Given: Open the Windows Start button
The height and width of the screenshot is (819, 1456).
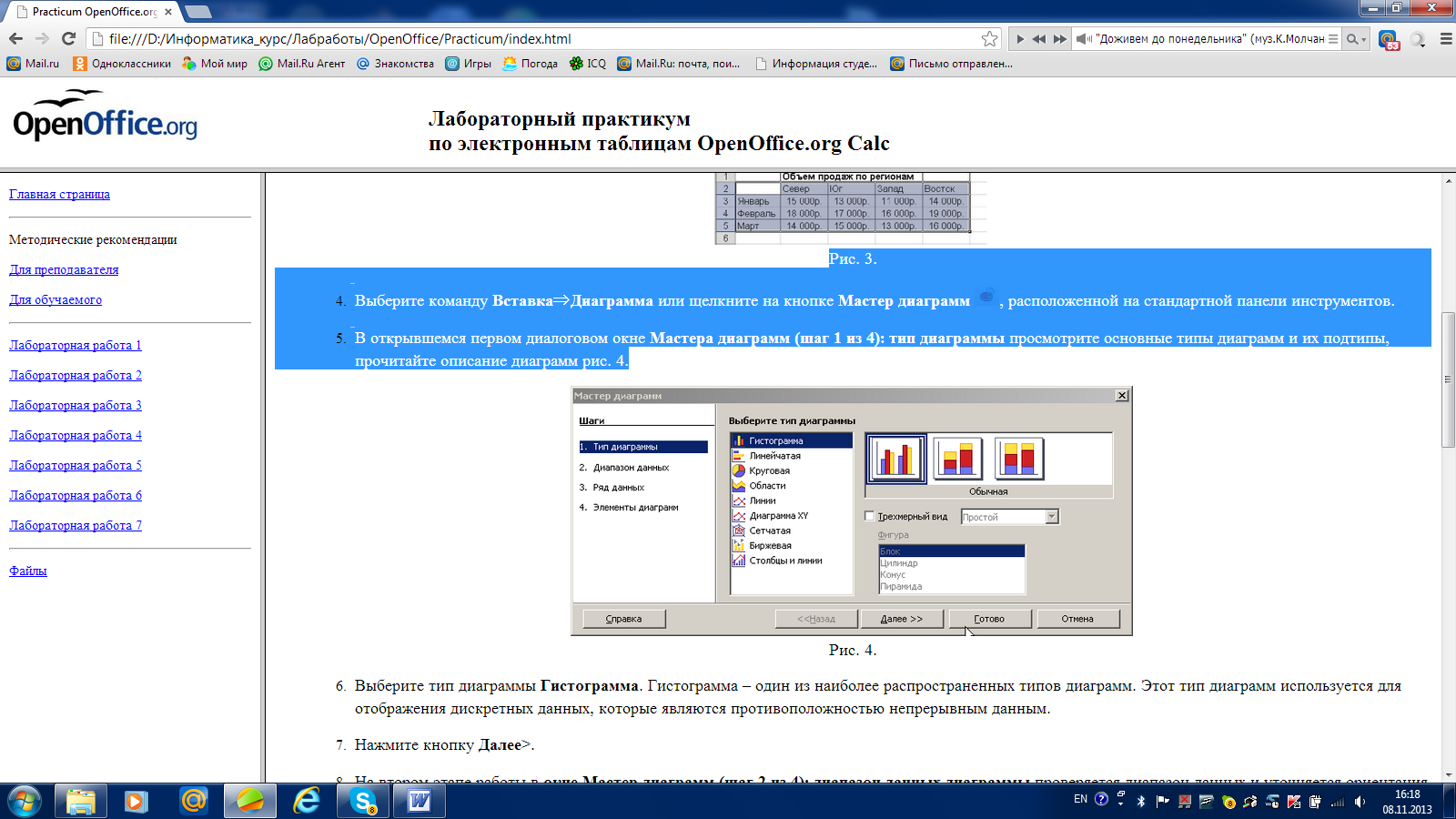Looking at the screenshot, I should [x=25, y=801].
